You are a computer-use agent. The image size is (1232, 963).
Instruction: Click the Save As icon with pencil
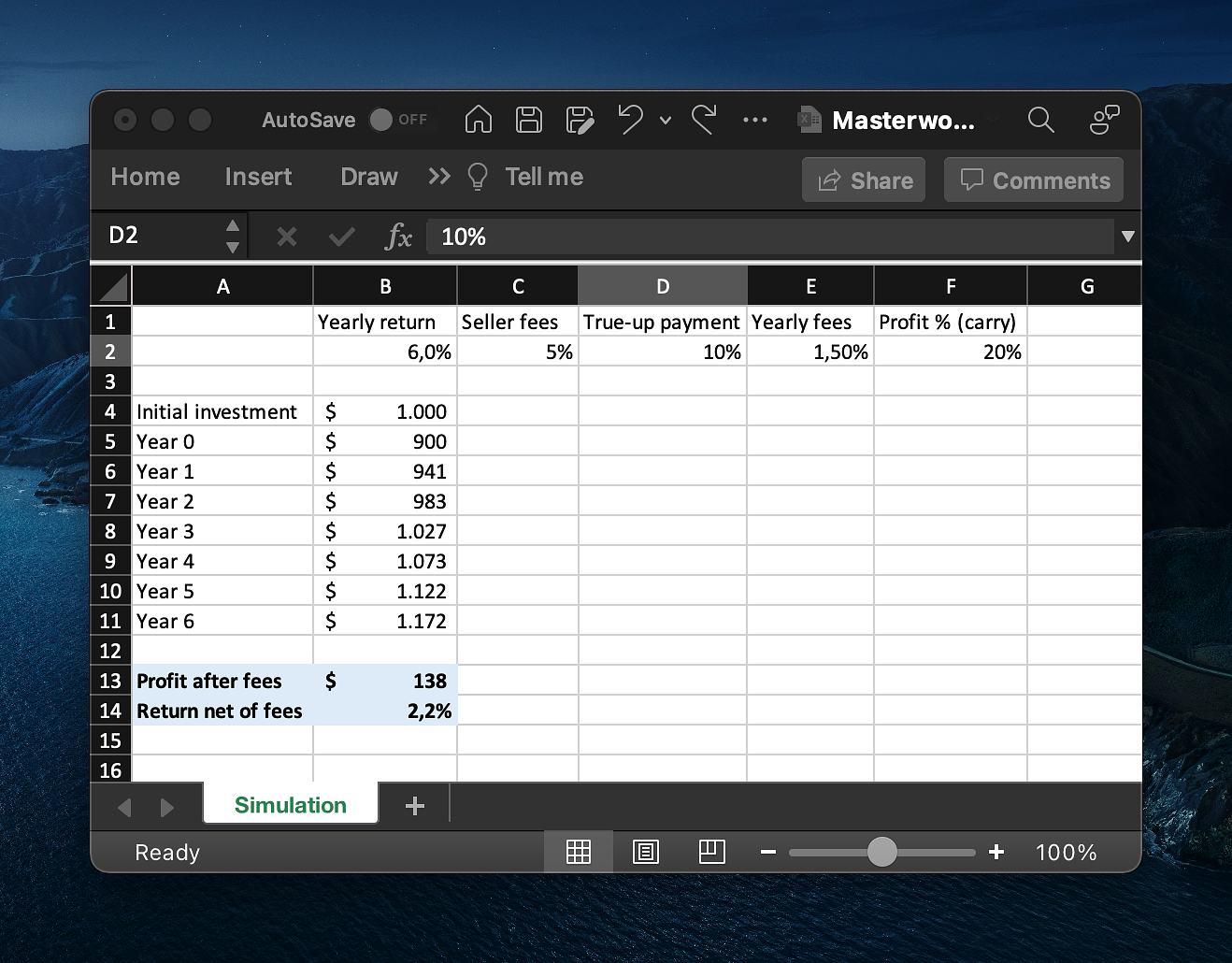point(580,120)
